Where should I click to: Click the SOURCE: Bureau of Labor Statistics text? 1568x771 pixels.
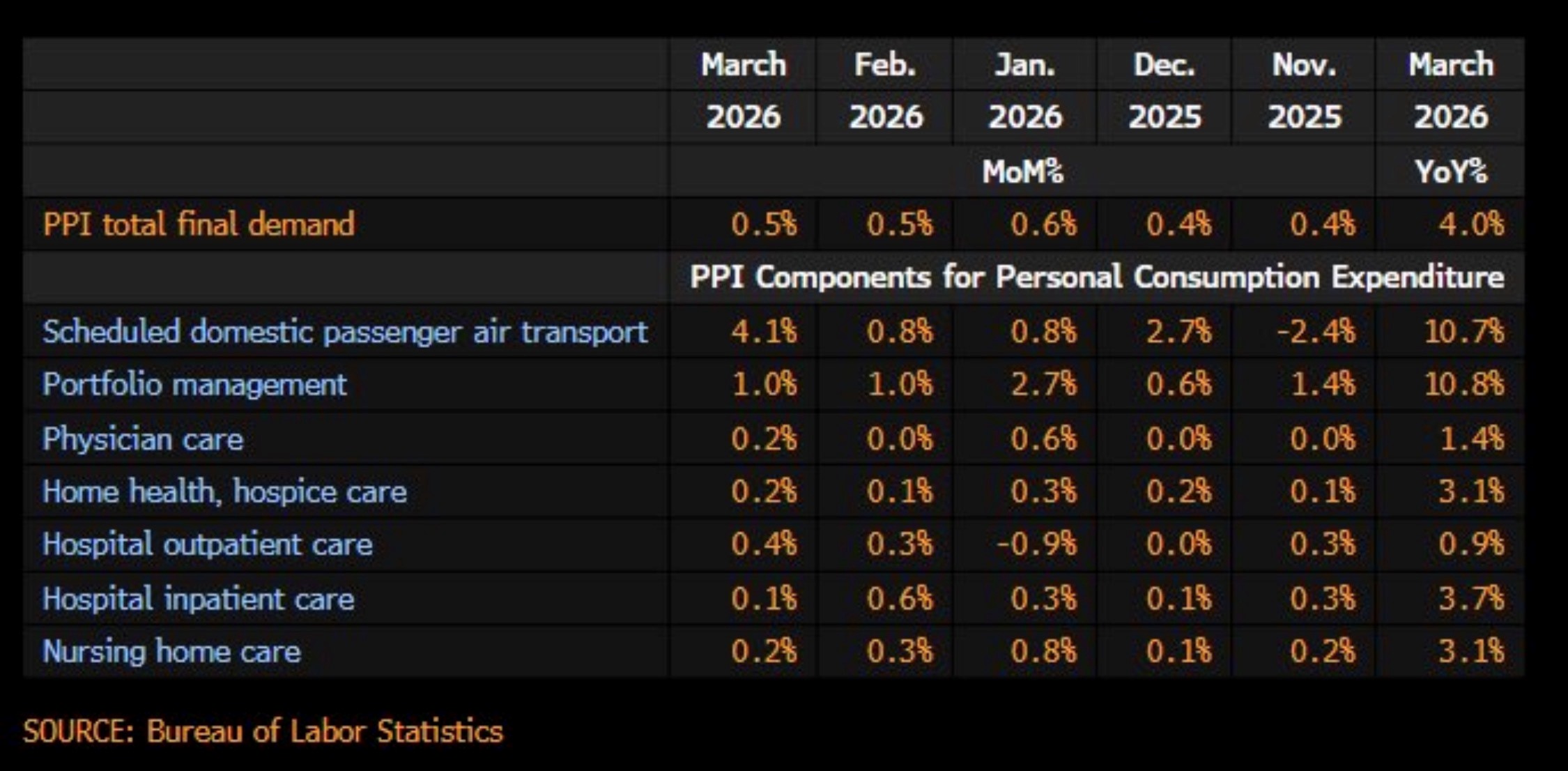pyautogui.click(x=263, y=731)
